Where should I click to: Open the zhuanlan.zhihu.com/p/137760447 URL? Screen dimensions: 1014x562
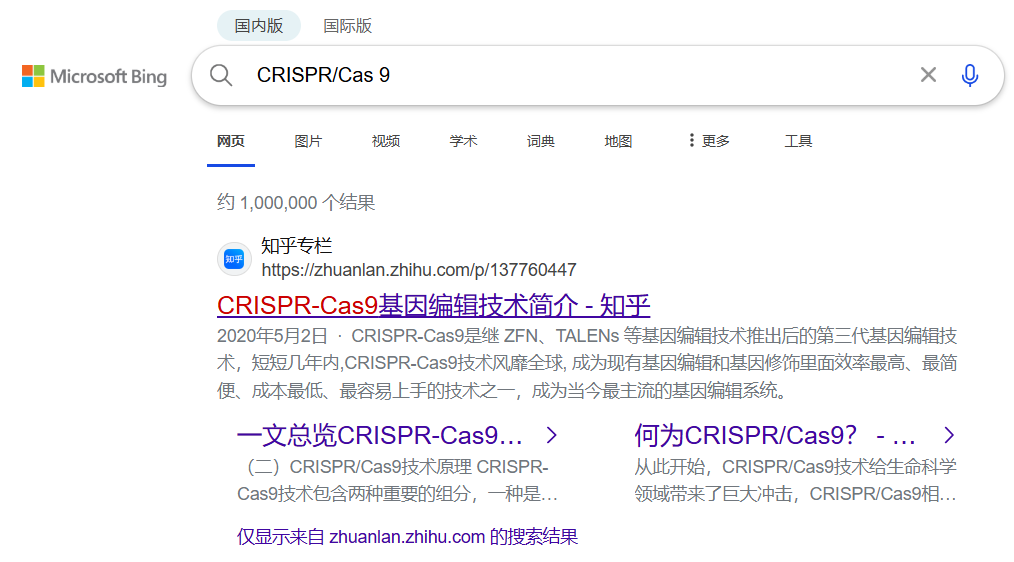click(418, 270)
